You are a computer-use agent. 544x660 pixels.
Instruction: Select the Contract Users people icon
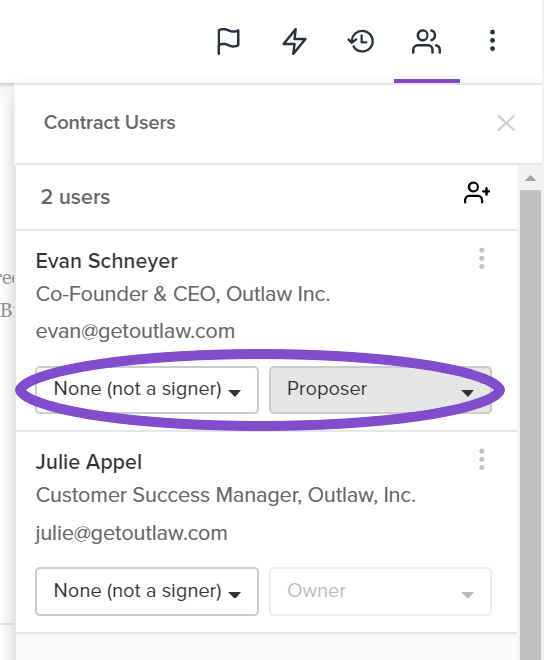coord(427,41)
